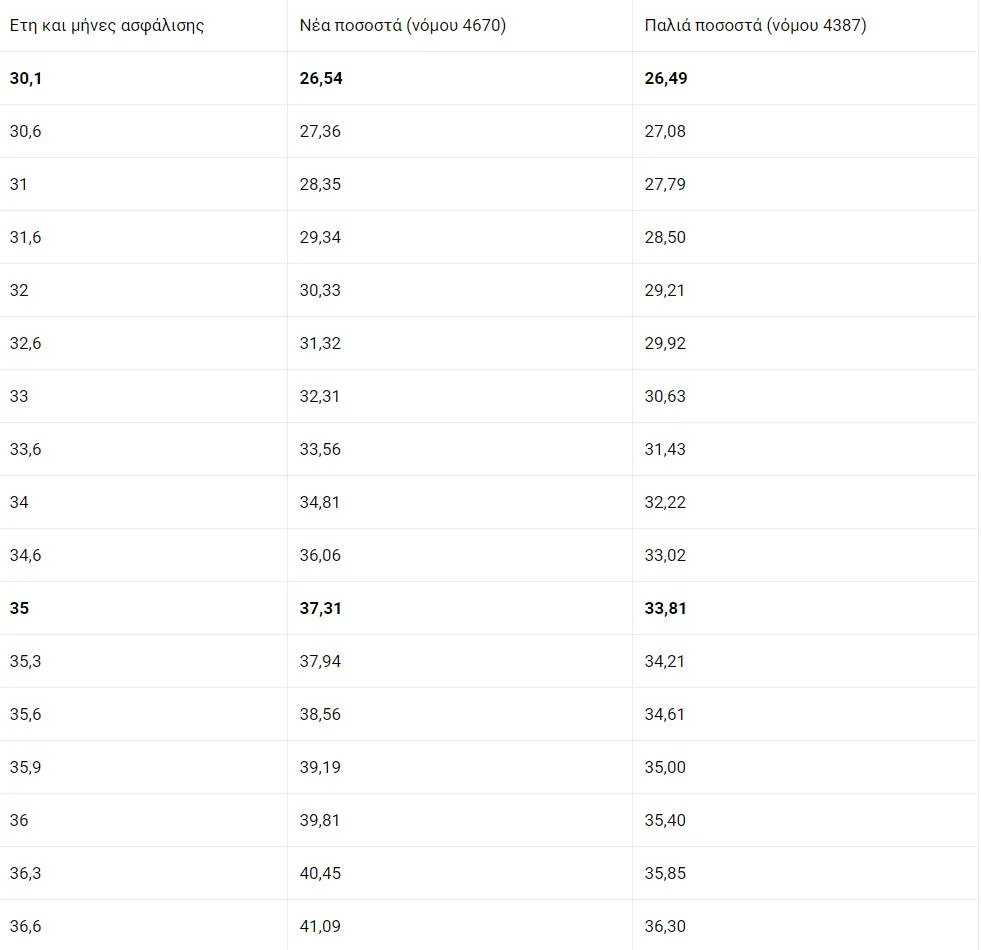981x950 pixels.
Task: Select the 'Νέα ποσοστά (νόμου 4670)' header
Action: 403,26
